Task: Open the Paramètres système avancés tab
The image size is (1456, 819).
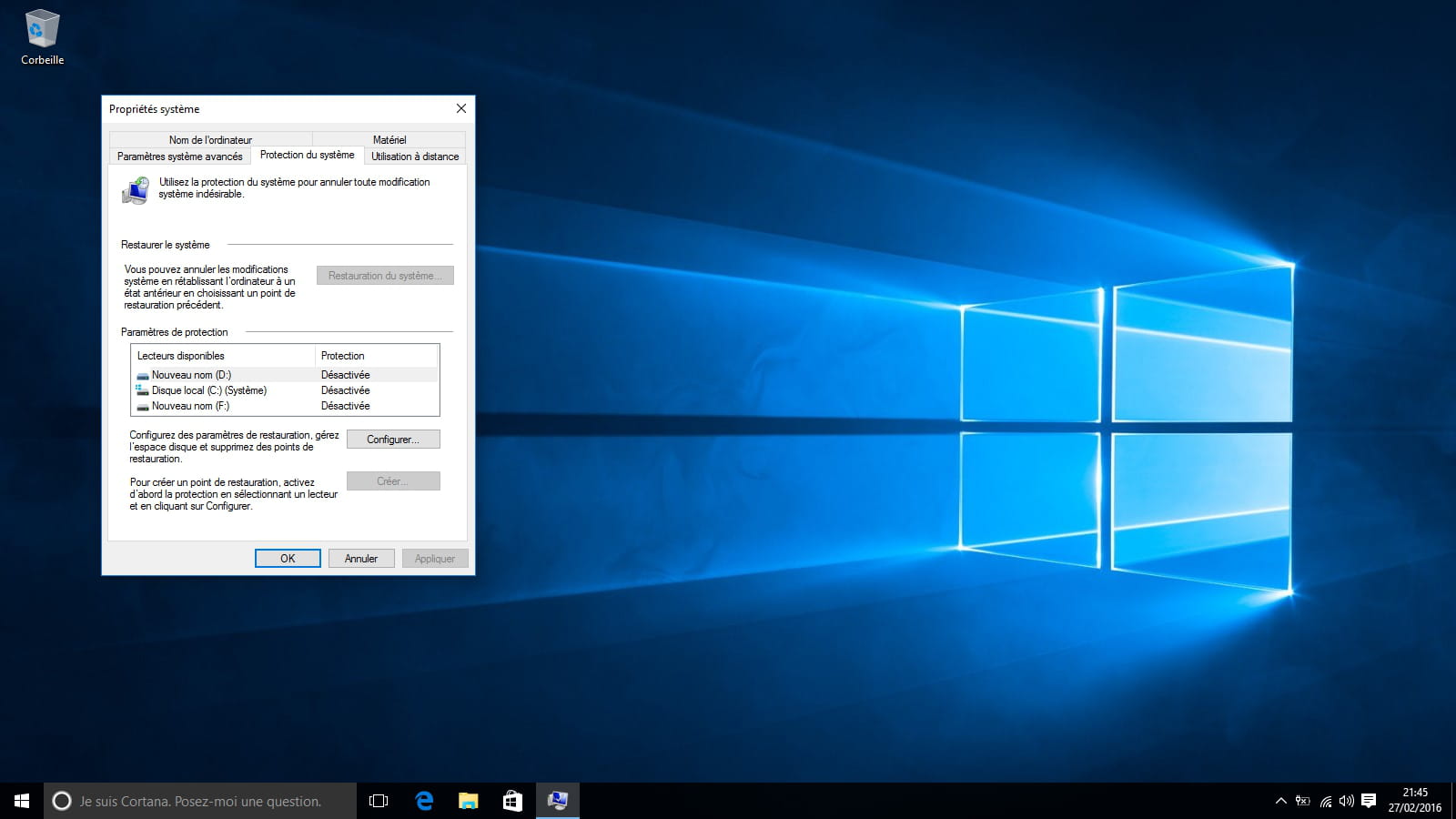Action: [x=180, y=157]
